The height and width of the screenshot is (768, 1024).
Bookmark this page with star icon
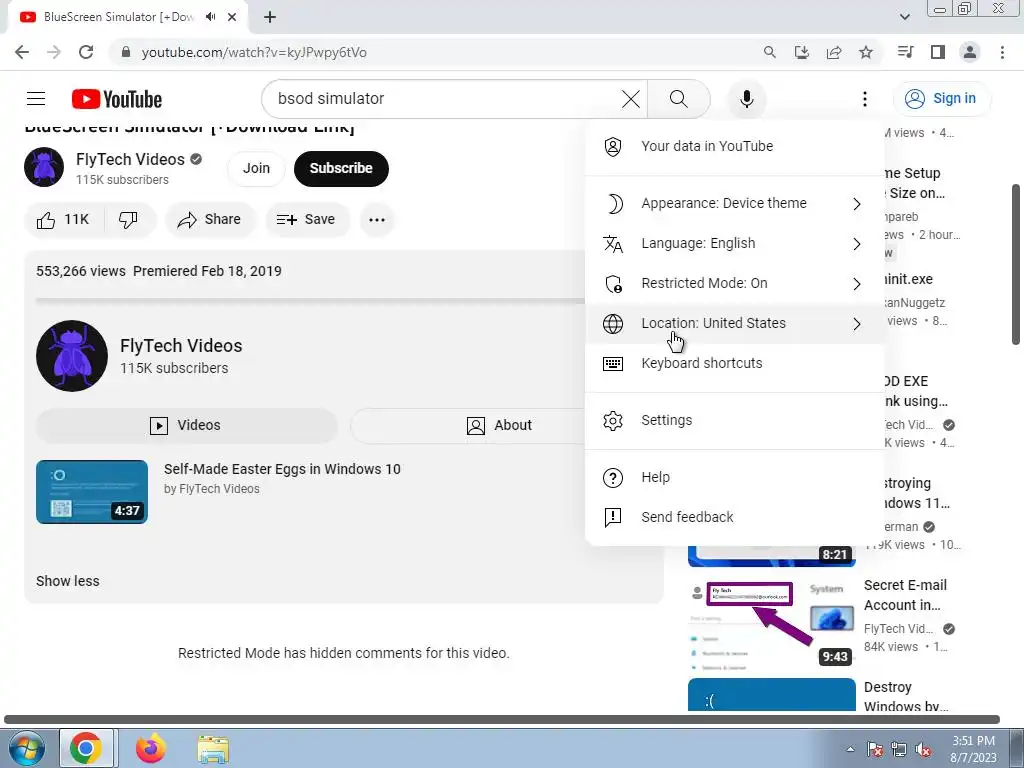click(866, 52)
